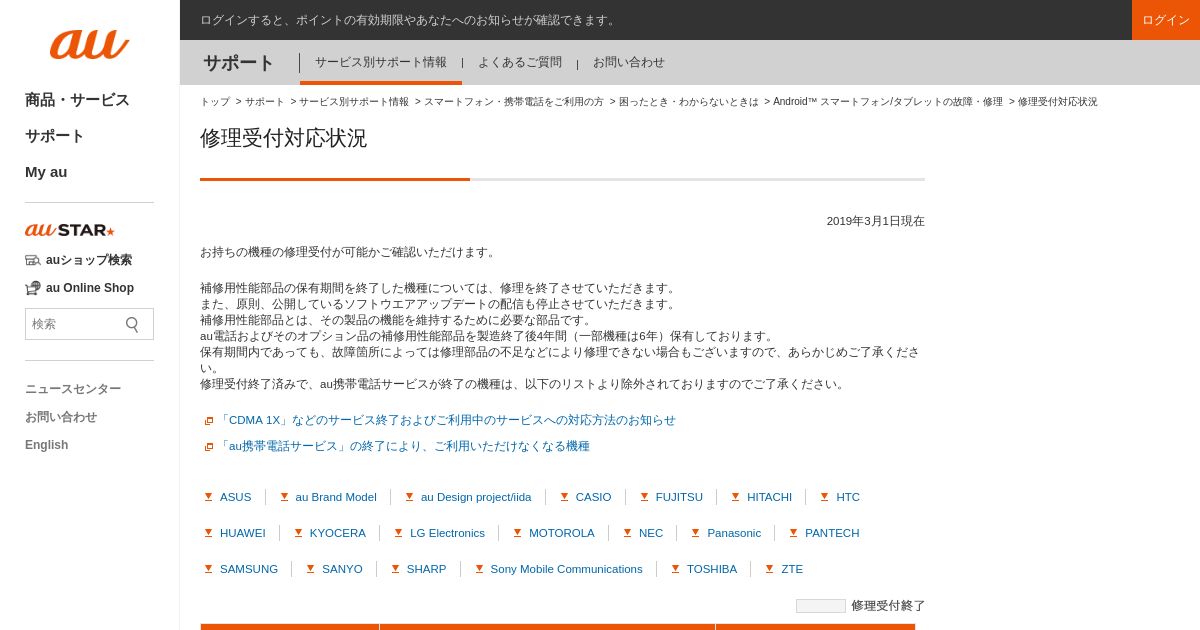Open sidebar お問い合わせ link
1200x630 pixels.
pyautogui.click(x=61, y=417)
